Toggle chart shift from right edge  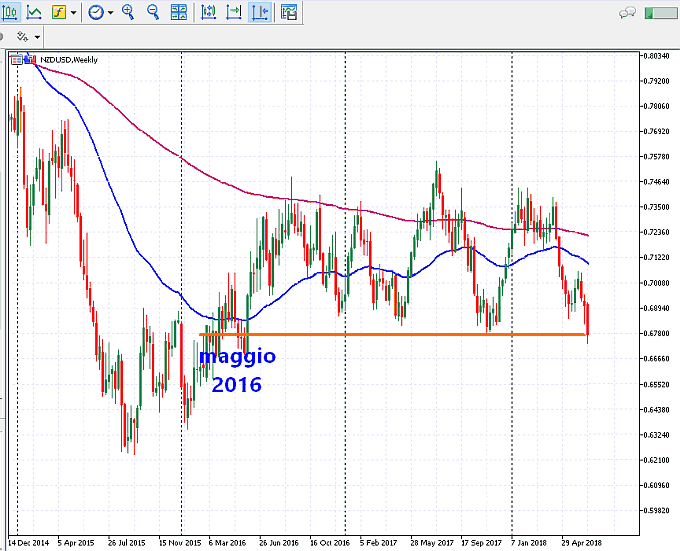pyautogui.click(x=233, y=13)
